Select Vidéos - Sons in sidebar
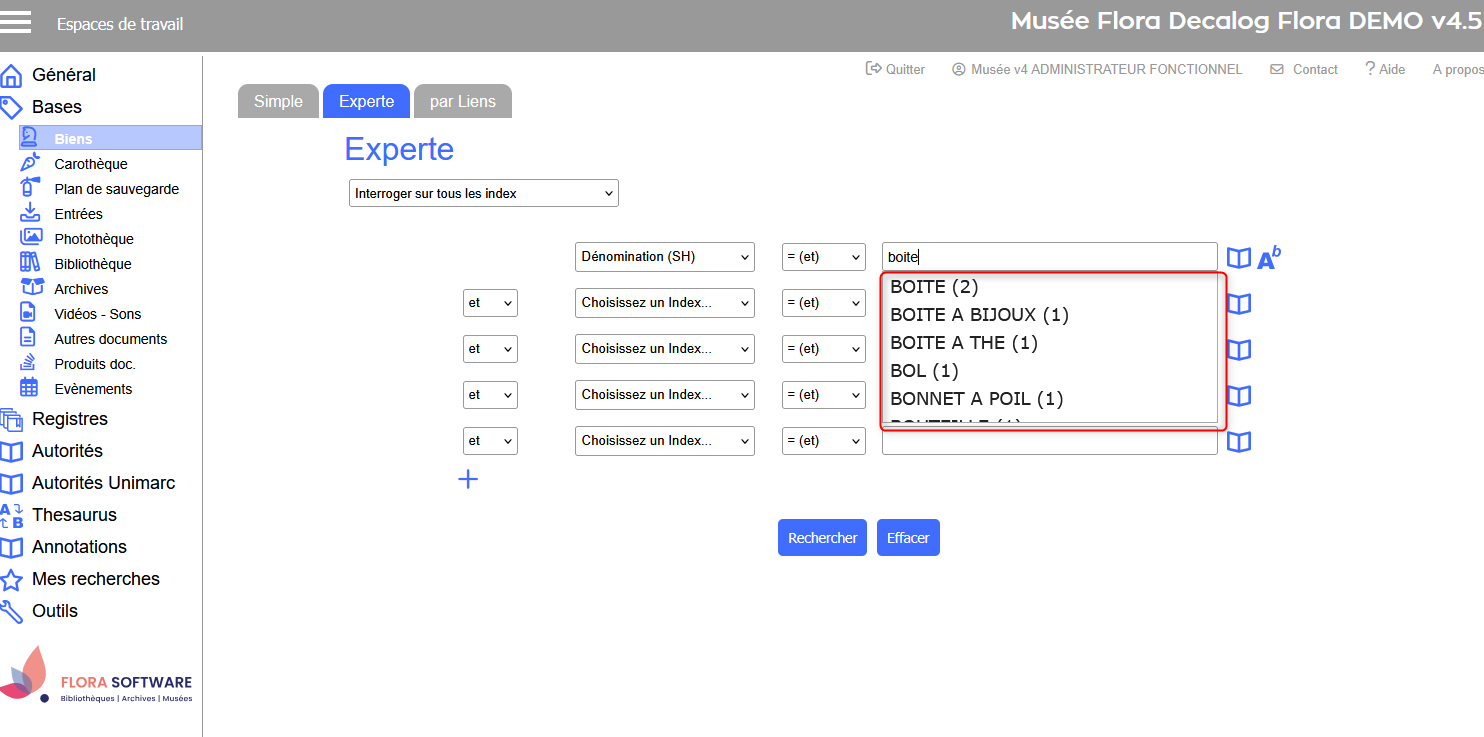Image resolution: width=1484 pixels, height=737 pixels. [x=97, y=314]
